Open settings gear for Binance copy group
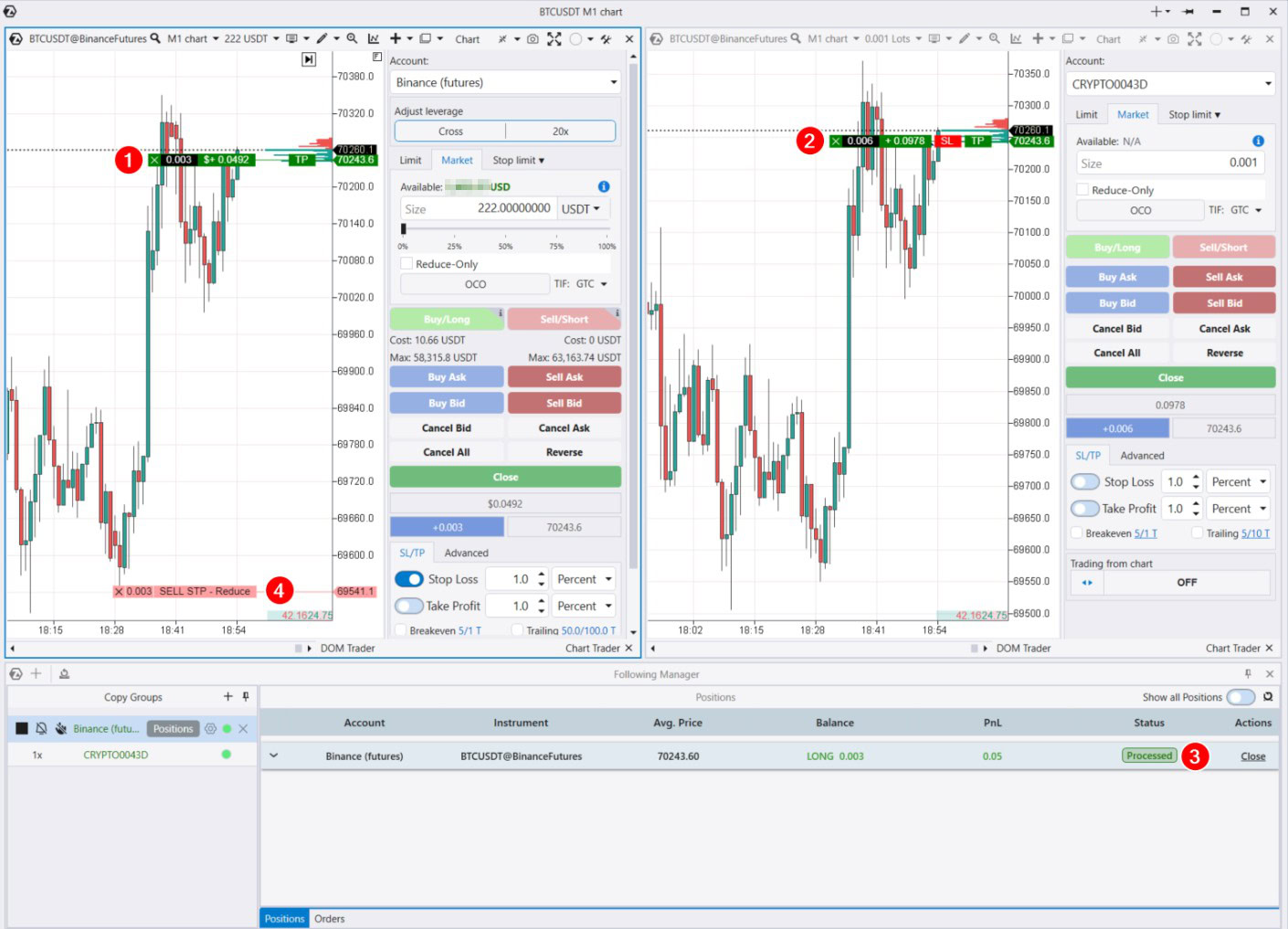1288x929 pixels. (211, 729)
